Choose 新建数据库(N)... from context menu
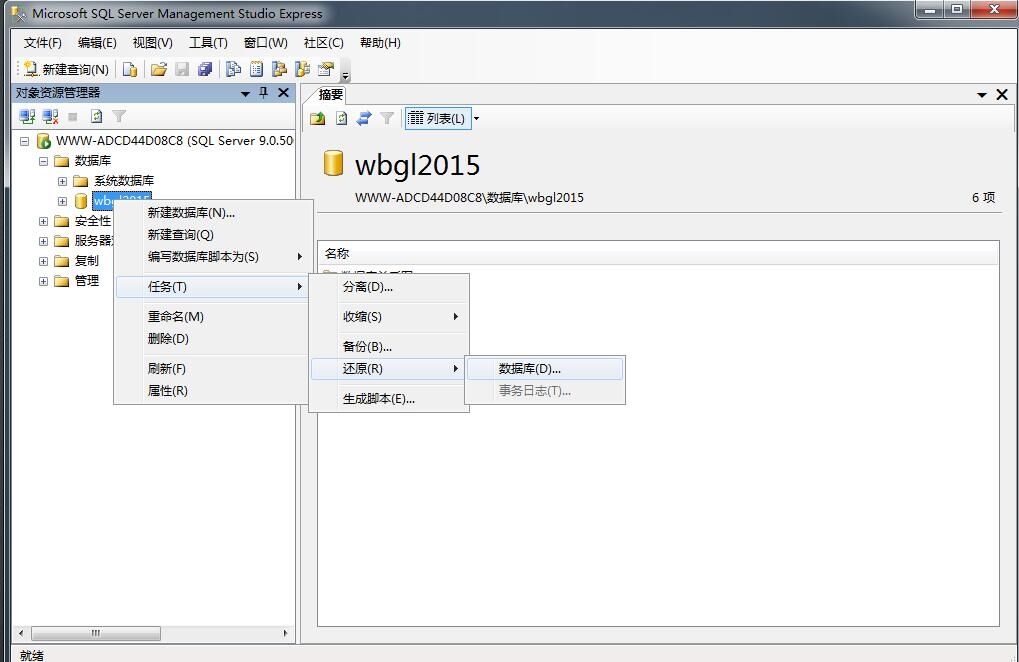This screenshot has width=1019, height=662. pyautogui.click(x=212, y=212)
